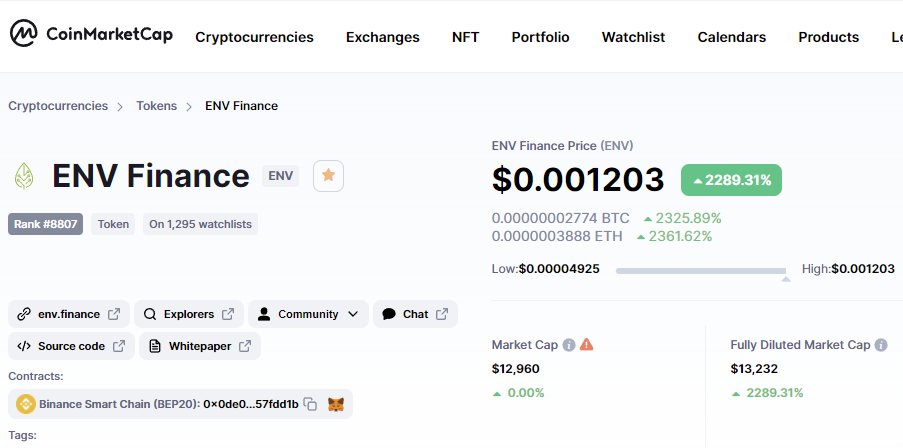Click the ENV ticker symbol badge
The width and height of the screenshot is (903, 448).
280,176
